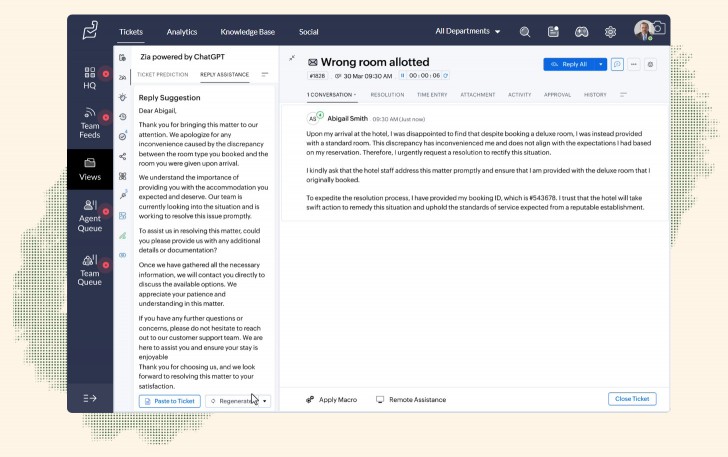Reset the ticket timer with refresh icon
Screen dimensions: 728x457
point(445,75)
